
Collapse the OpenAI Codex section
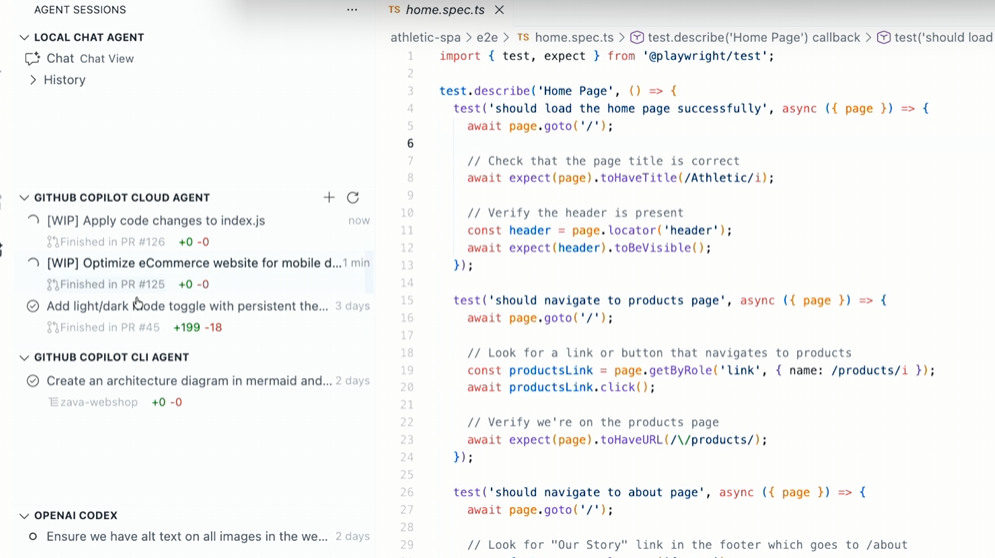(24, 516)
